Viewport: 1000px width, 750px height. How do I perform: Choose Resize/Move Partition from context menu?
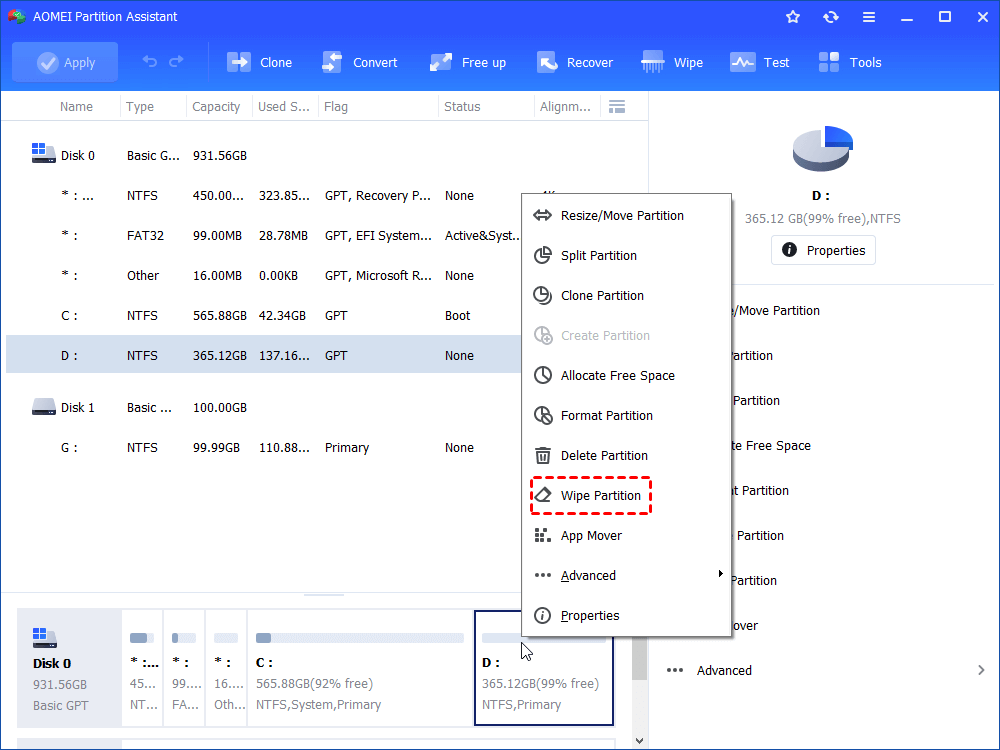(626, 216)
